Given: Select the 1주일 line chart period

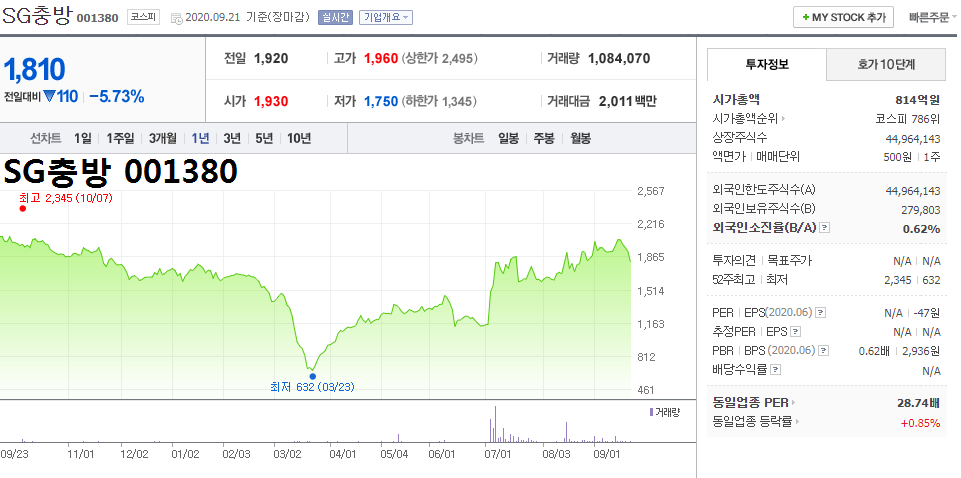Looking at the screenshot, I should pyautogui.click(x=120, y=138).
